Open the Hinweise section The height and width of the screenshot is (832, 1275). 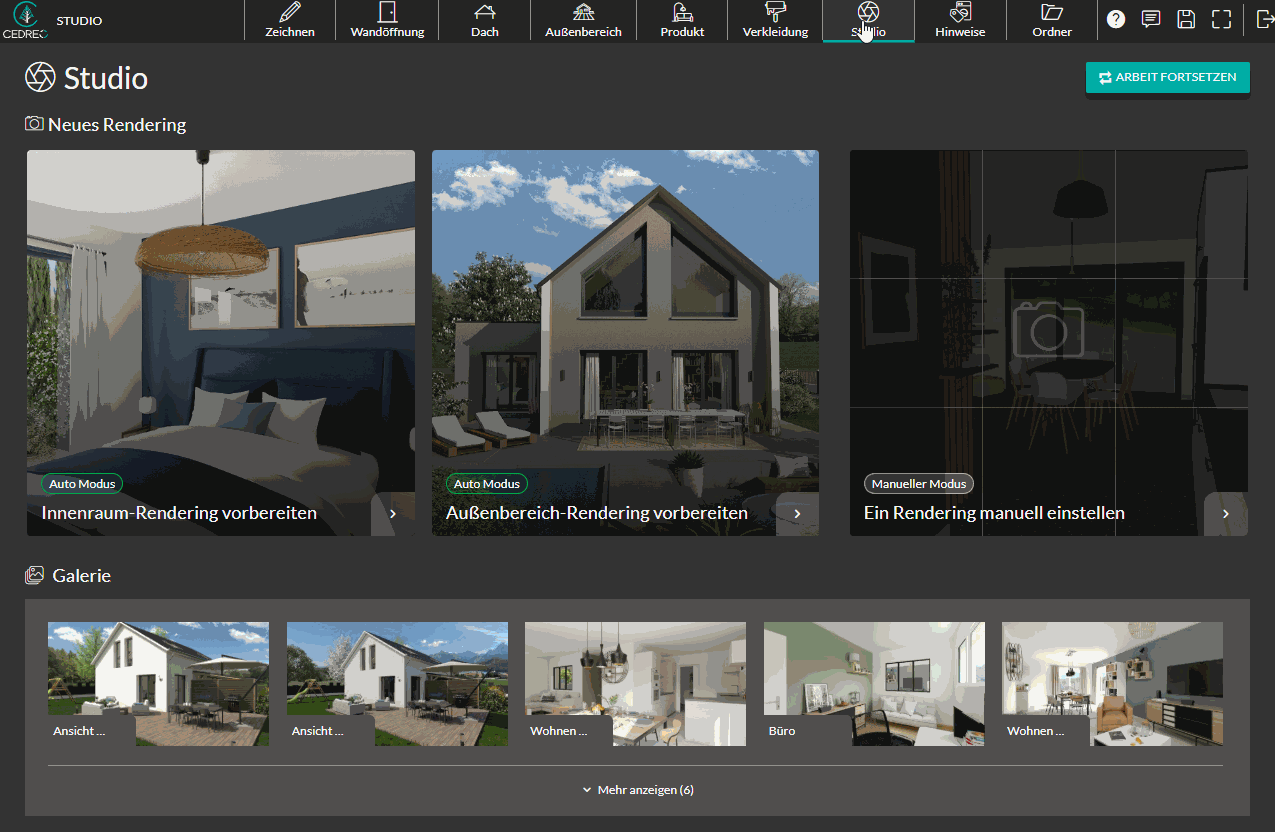coord(960,21)
